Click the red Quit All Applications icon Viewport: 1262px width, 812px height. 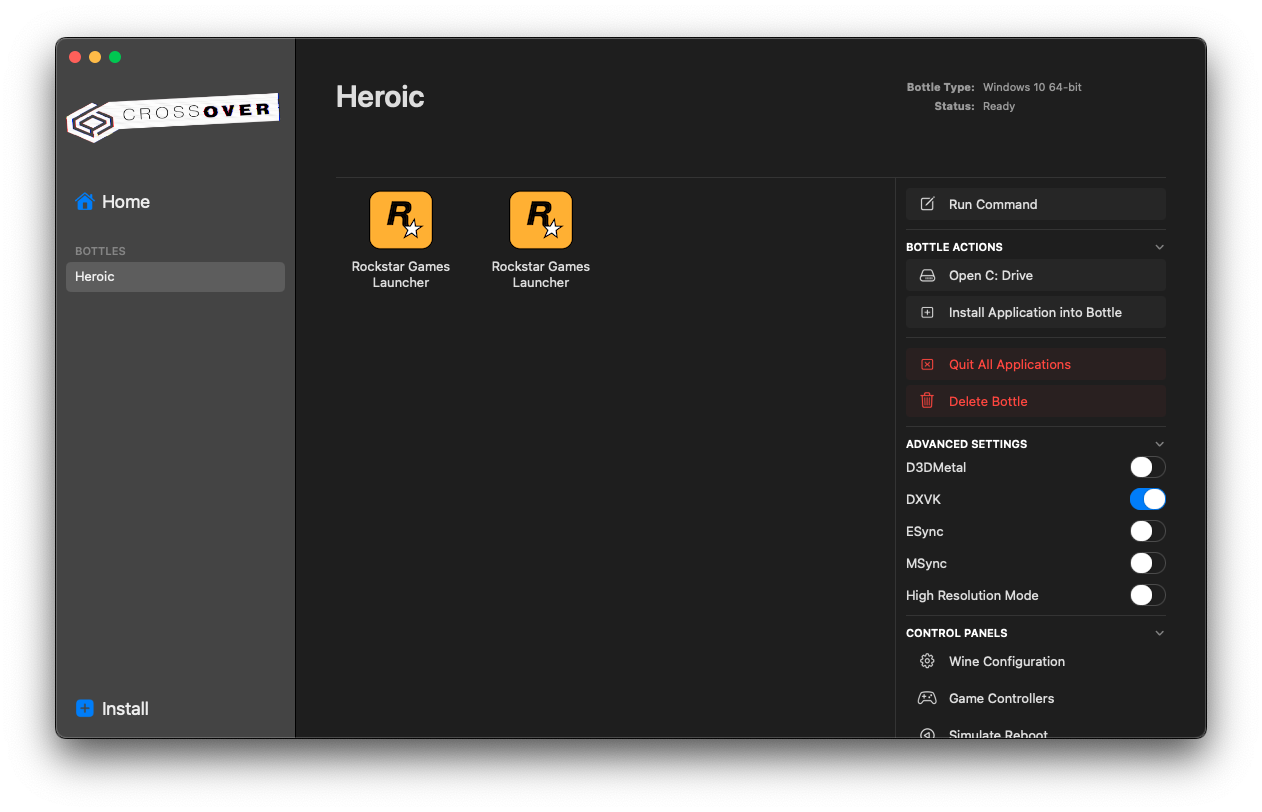927,364
